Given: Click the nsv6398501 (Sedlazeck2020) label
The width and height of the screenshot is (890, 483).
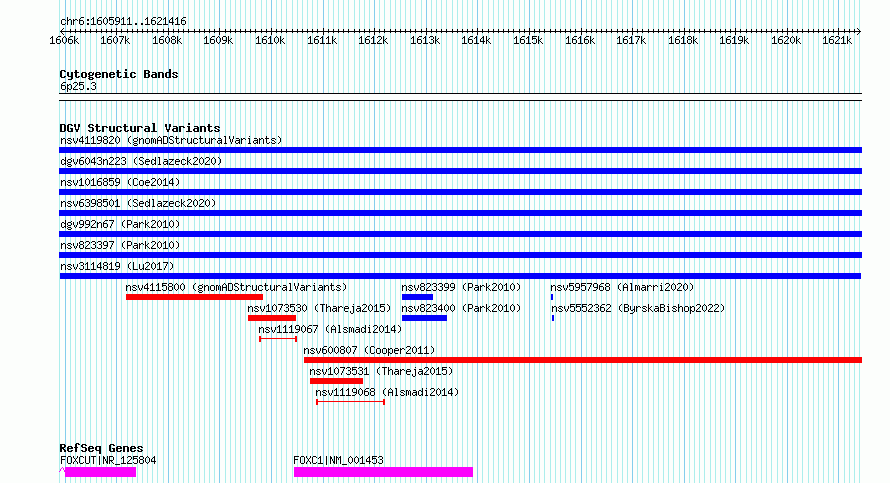Looking at the screenshot, I should click(x=138, y=203).
